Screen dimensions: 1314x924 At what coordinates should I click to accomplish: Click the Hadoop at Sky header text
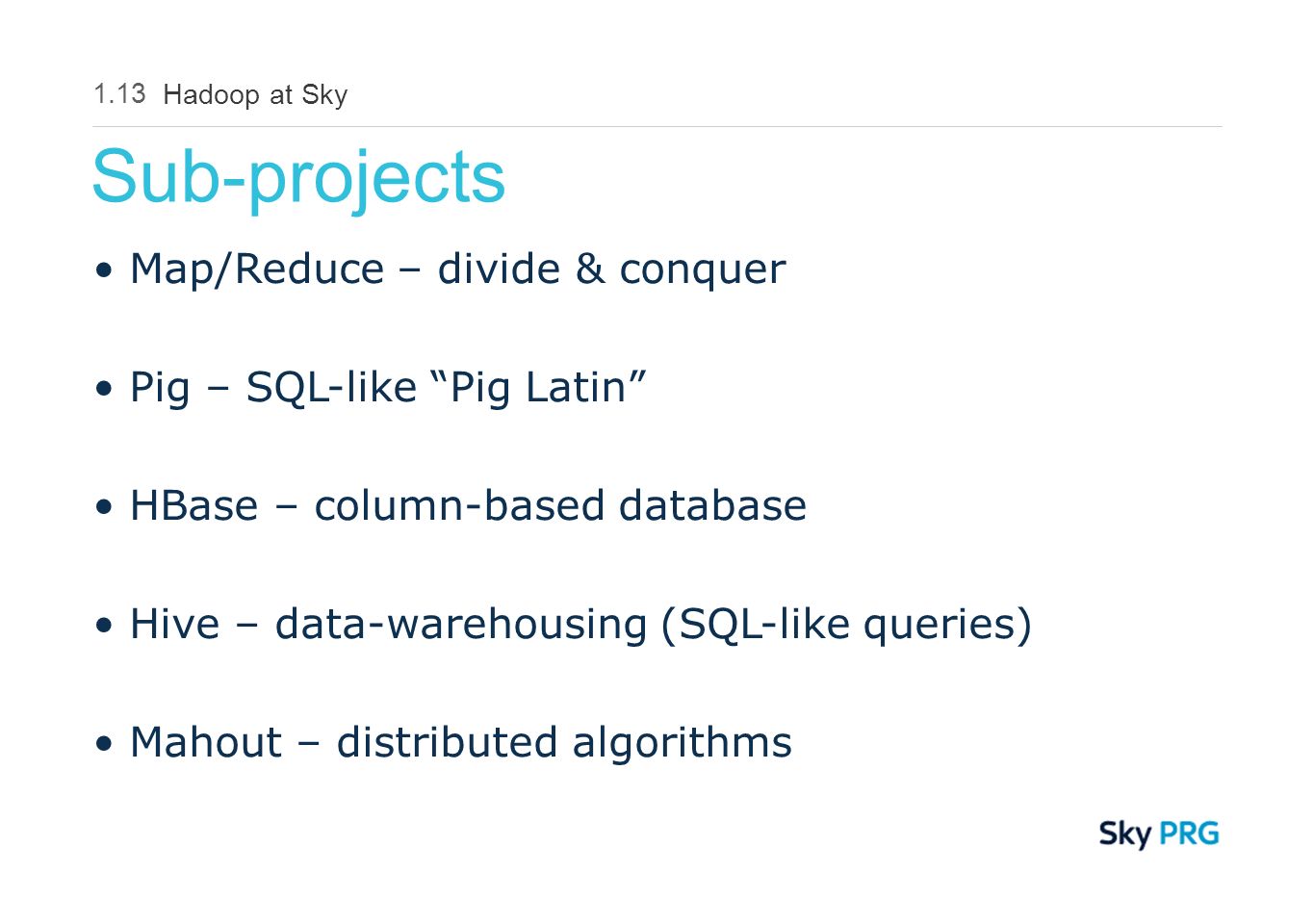click(x=255, y=95)
